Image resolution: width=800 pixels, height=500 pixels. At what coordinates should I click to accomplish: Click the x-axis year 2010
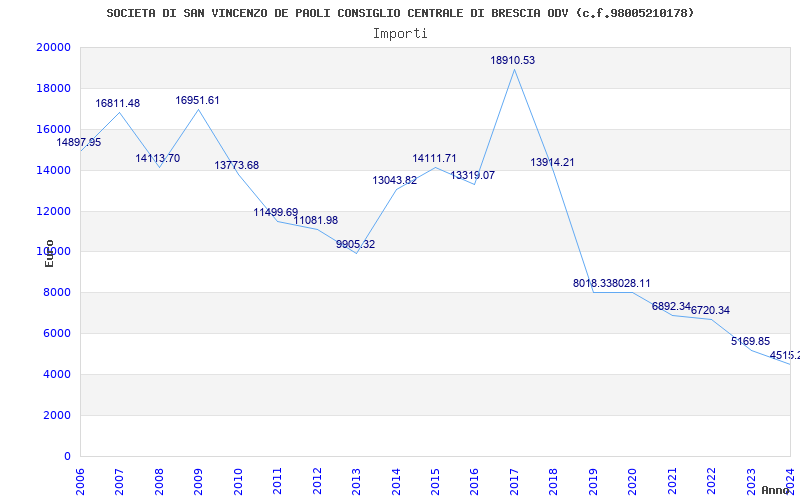[238, 481]
